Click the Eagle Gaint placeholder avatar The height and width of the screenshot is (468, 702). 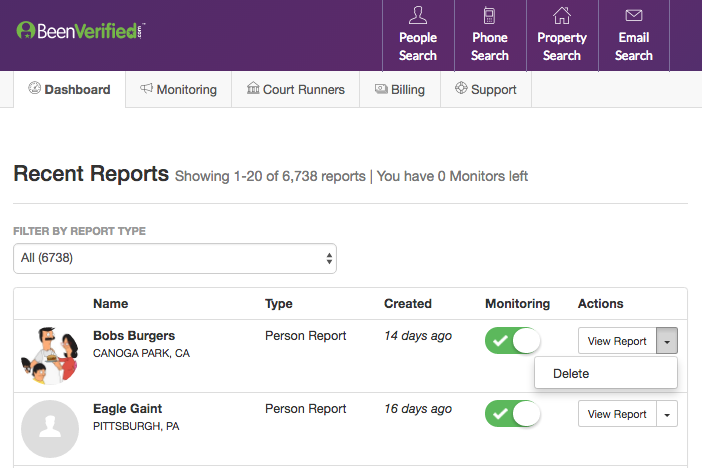pyautogui.click(x=50, y=429)
